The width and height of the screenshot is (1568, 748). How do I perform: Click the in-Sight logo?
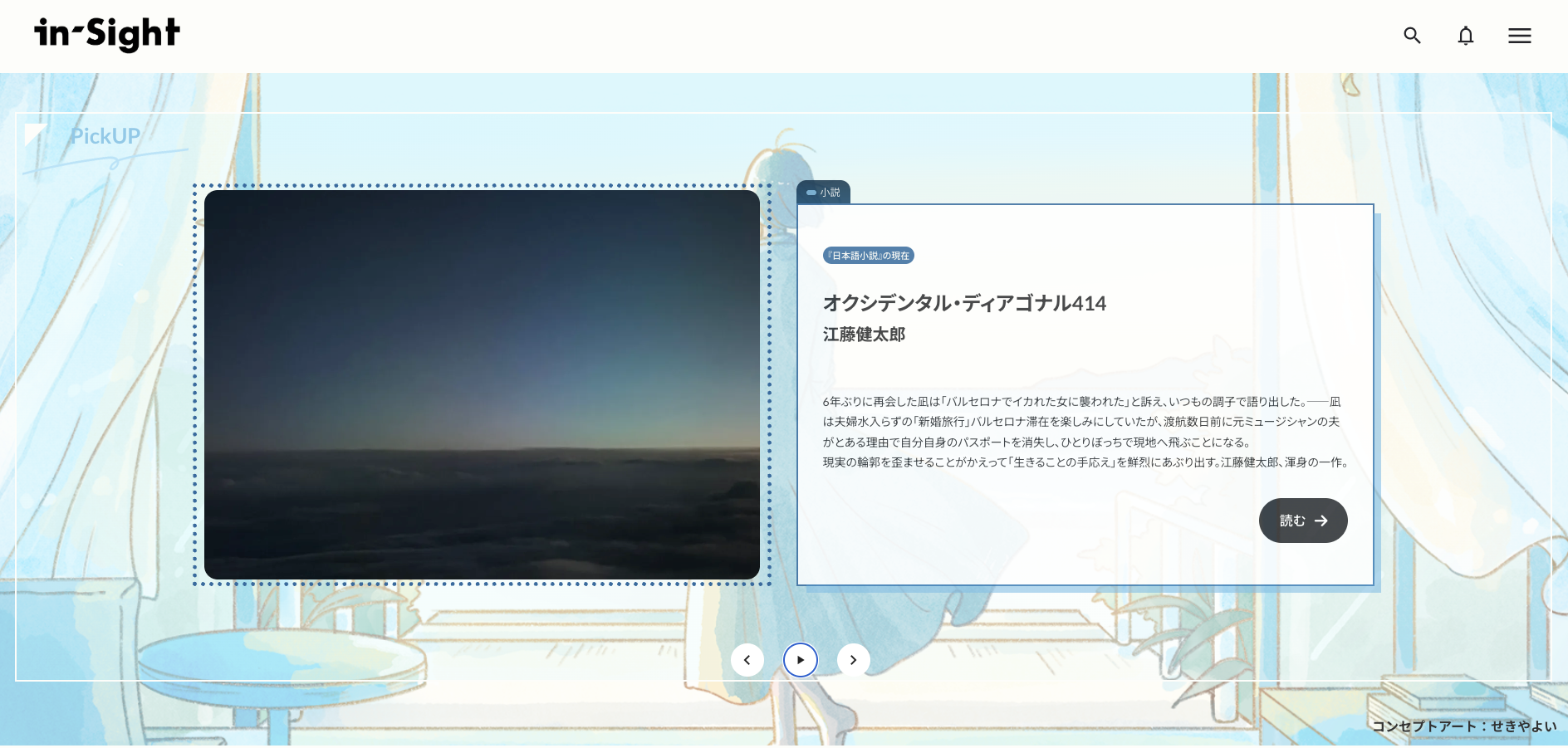click(106, 34)
